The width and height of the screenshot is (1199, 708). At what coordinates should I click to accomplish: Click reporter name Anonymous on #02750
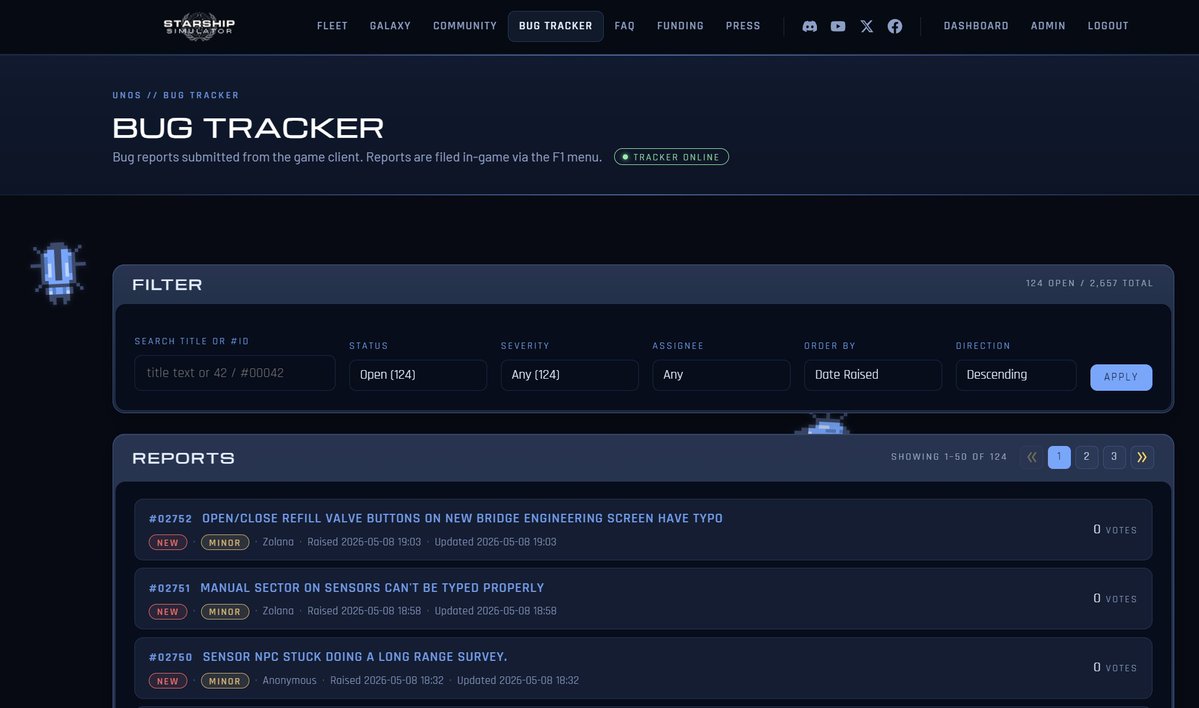click(x=289, y=680)
